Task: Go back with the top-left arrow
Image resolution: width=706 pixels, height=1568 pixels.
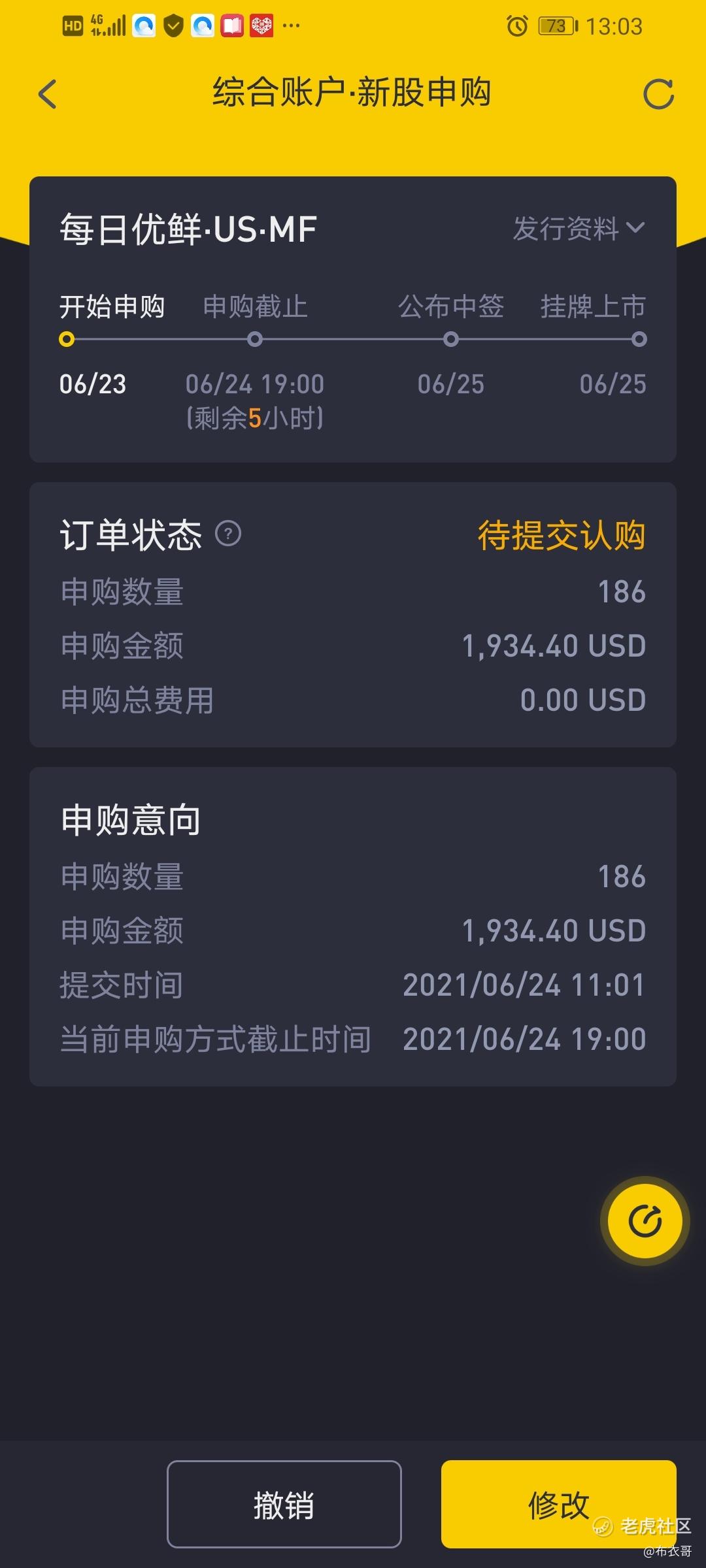Action: point(48,94)
